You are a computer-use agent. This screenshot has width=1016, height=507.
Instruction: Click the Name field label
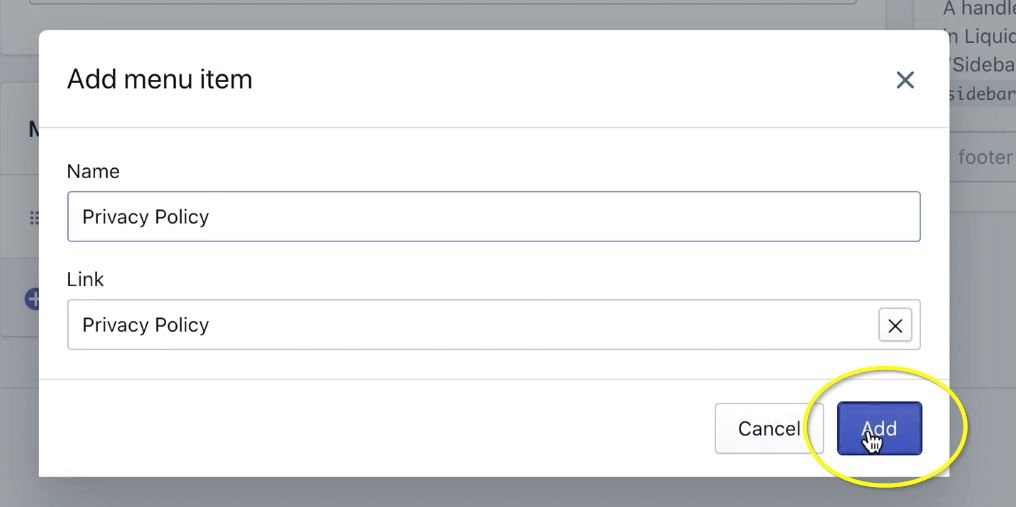pyautogui.click(x=93, y=171)
